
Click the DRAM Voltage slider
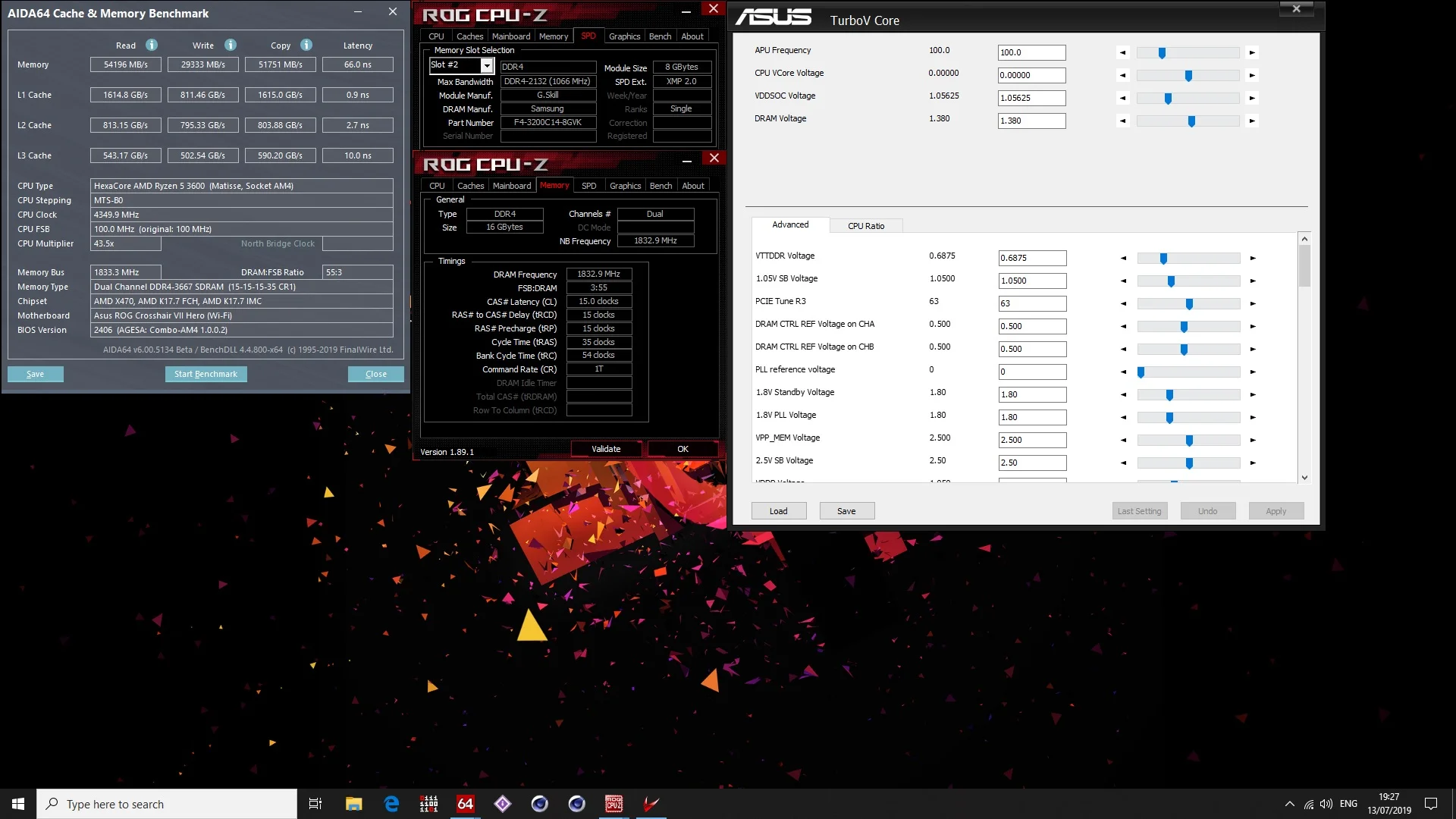coord(1188,121)
